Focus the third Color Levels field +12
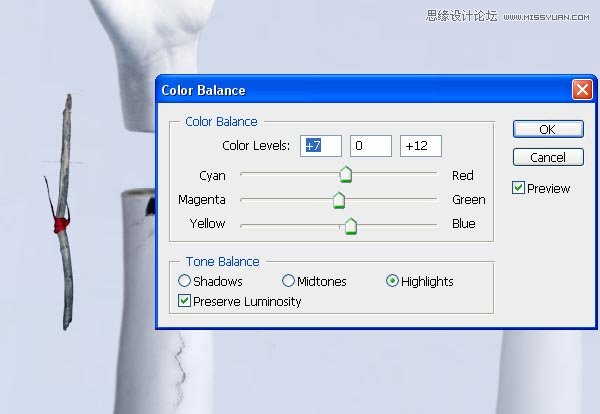 (421, 146)
